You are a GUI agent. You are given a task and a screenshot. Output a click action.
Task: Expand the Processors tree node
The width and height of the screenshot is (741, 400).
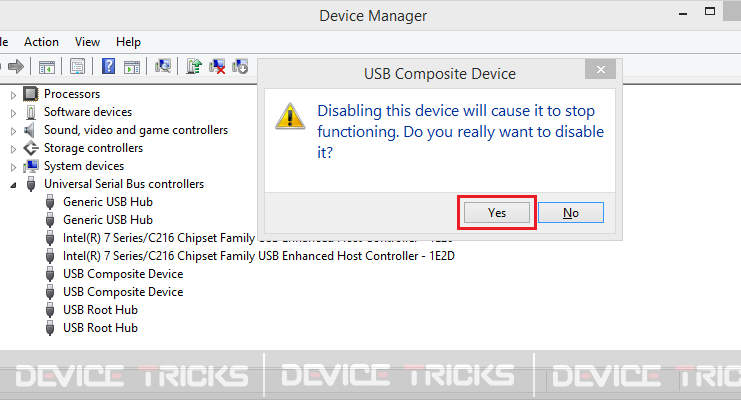(13, 95)
